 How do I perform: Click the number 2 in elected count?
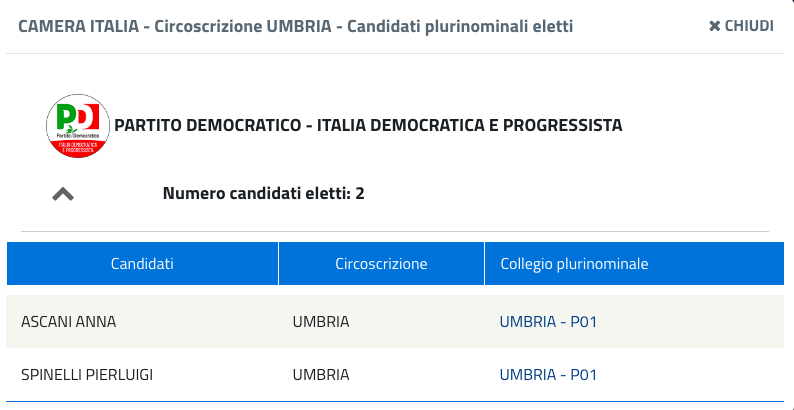click(x=360, y=193)
